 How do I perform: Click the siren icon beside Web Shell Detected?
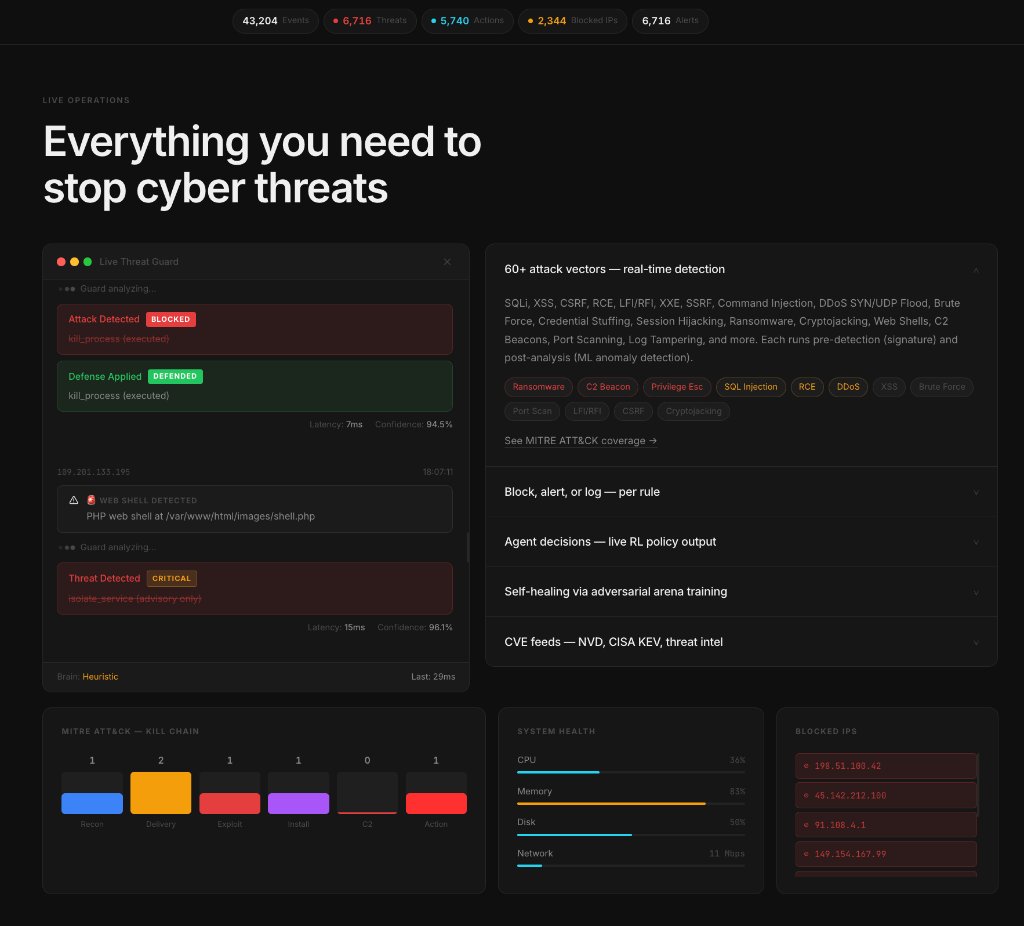pos(91,500)
